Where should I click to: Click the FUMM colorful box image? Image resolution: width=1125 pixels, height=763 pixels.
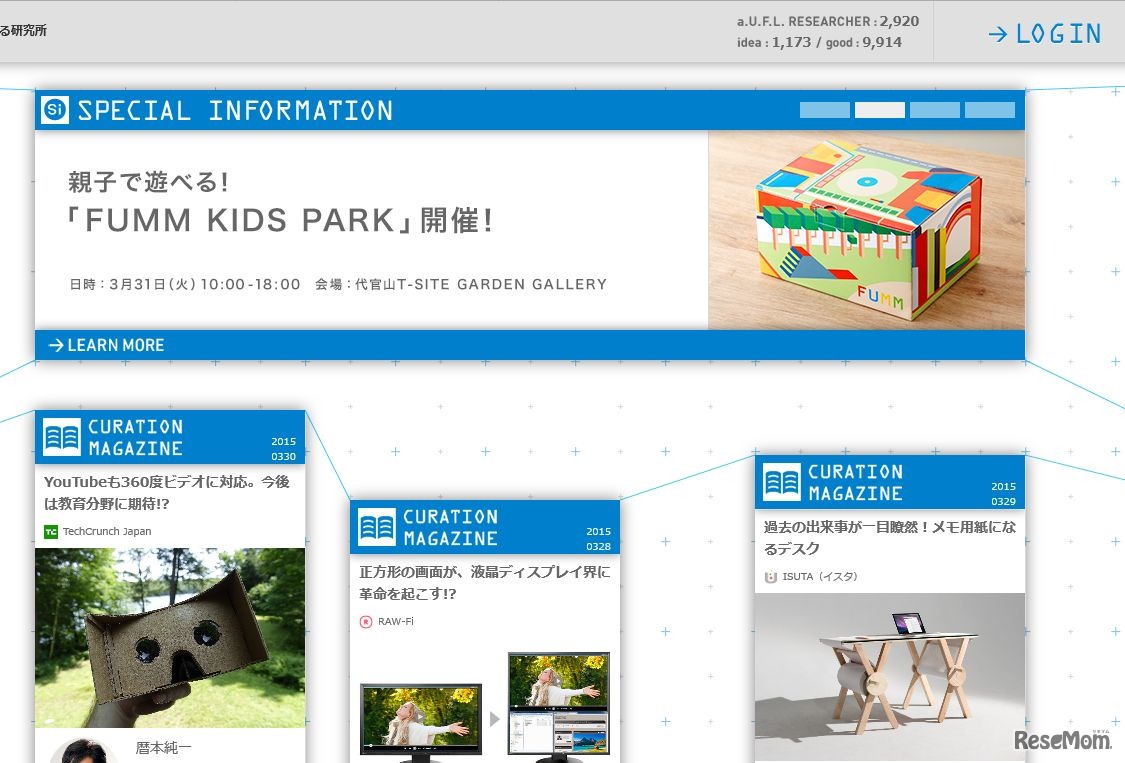[866, 230]
